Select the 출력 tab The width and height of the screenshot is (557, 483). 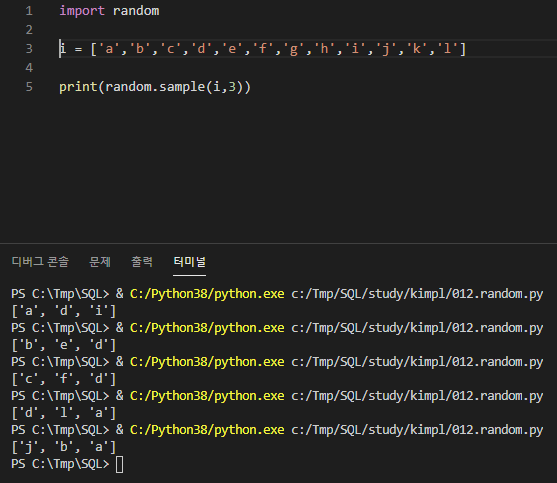click(142, 262)
